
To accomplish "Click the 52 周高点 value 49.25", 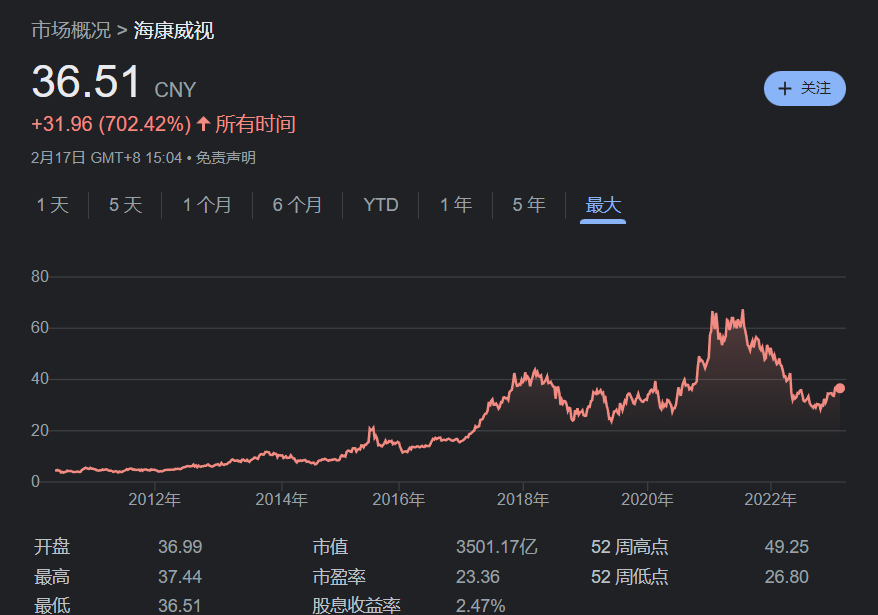I will pyautogui.click(x=787, y=547).
